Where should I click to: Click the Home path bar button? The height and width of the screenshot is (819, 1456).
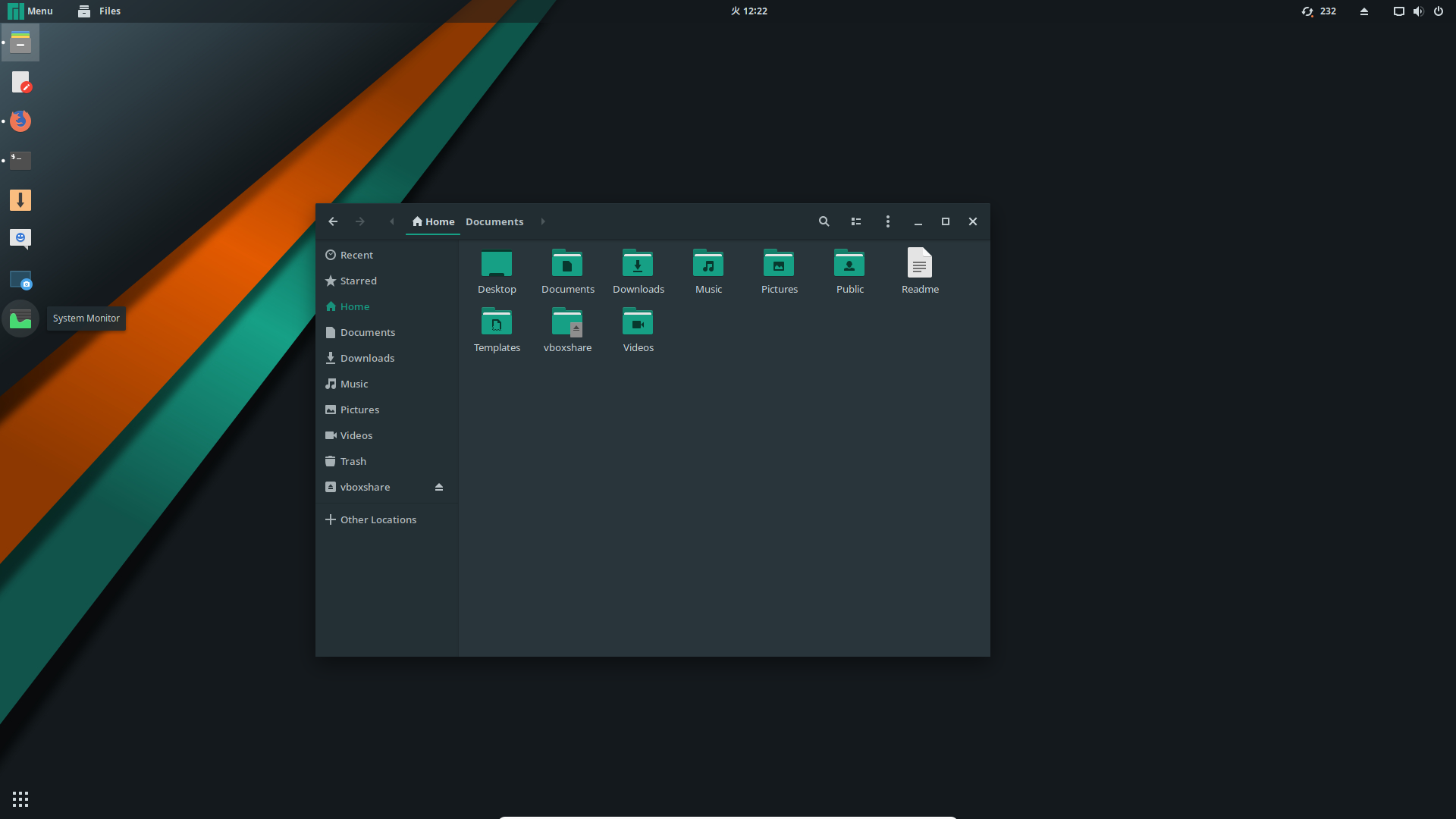pos(433,221)
